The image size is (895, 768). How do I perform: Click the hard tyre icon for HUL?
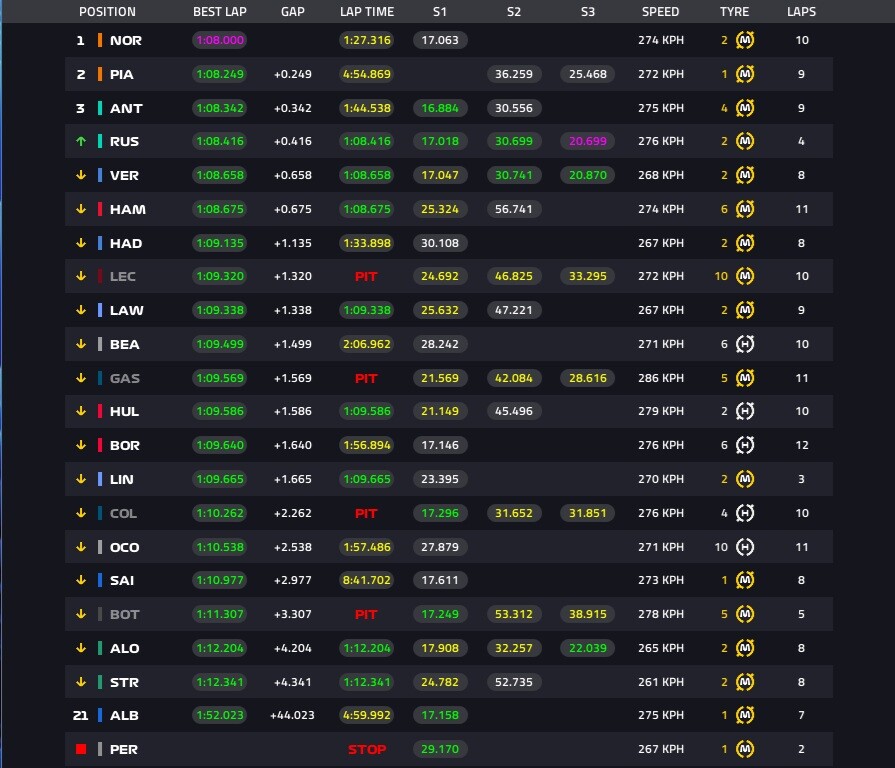coord(745,411)
